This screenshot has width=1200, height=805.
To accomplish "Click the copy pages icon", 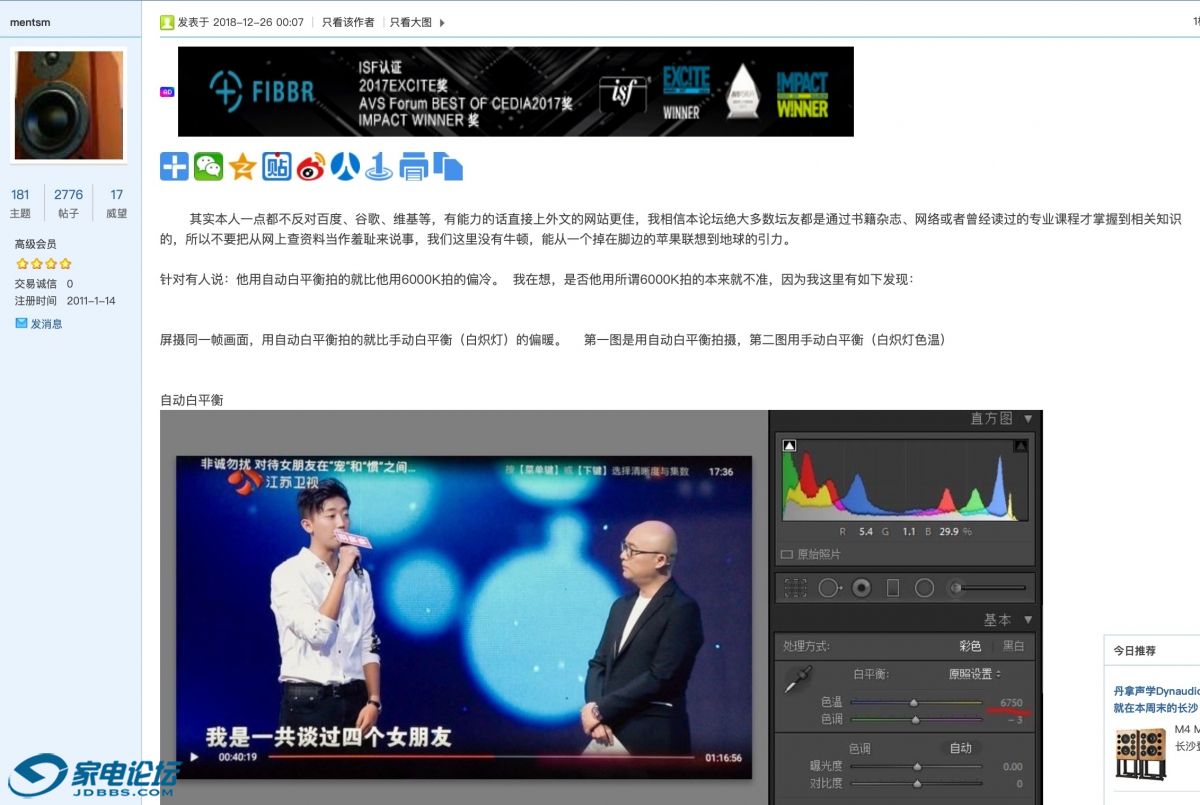I will pyautogui.click(x=448, y=167).
